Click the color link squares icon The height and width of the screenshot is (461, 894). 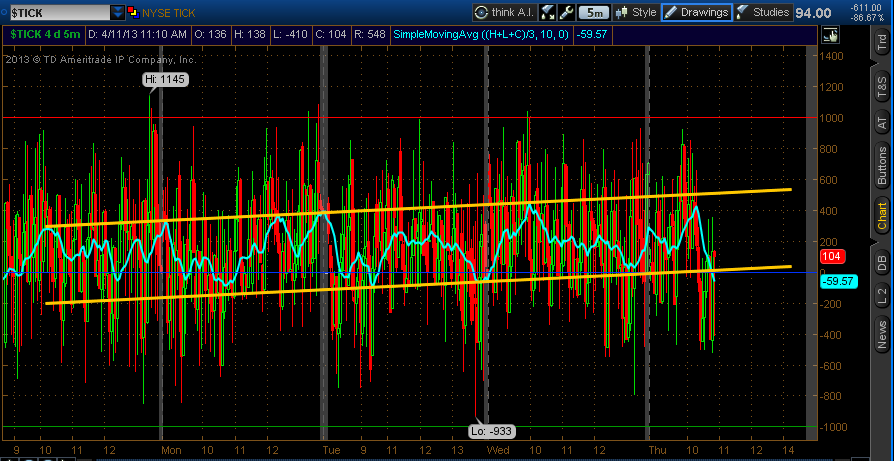click(133, 12)
